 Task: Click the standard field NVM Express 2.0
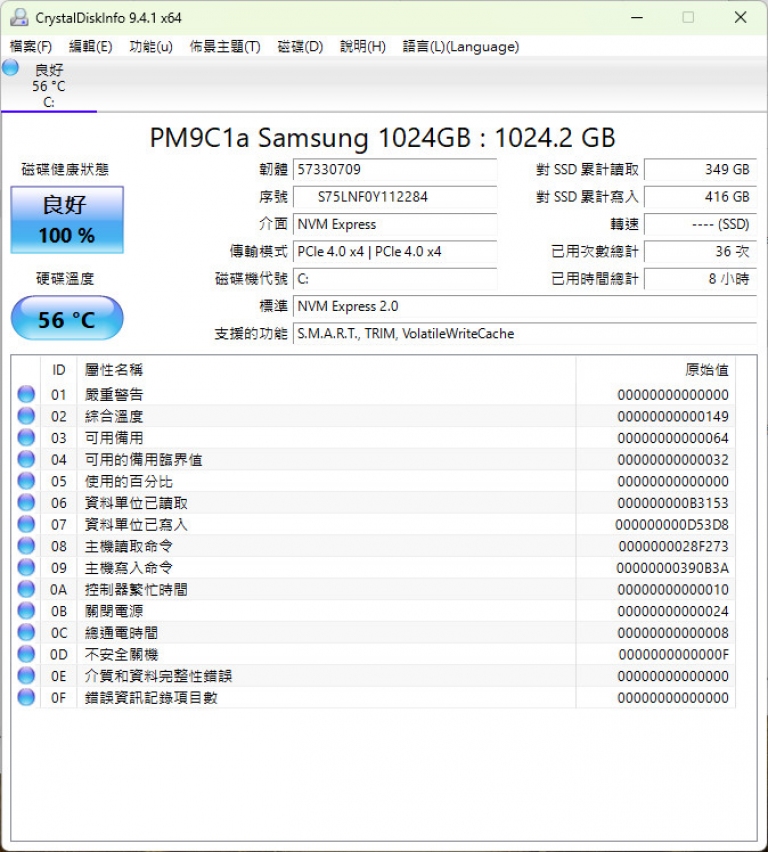[x=525, y=306]
